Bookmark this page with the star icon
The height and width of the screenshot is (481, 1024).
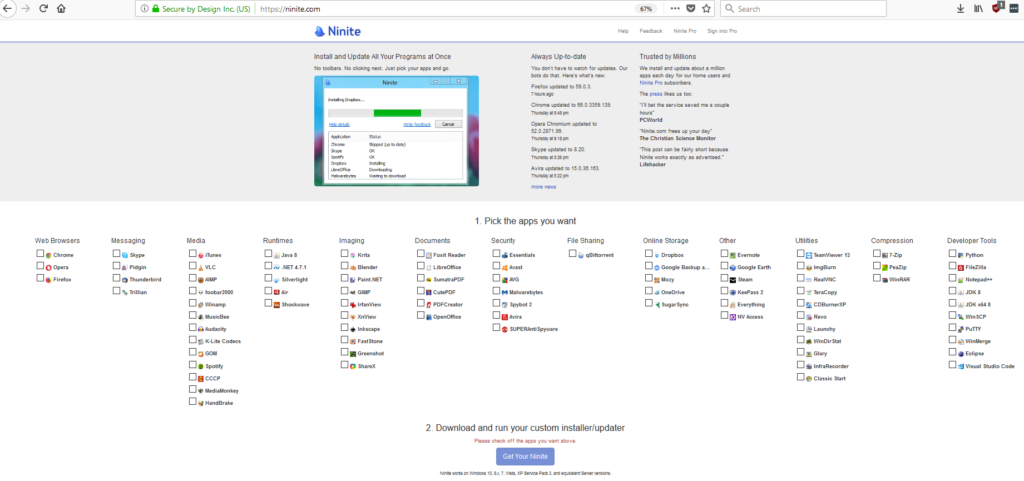click(706, 9)
